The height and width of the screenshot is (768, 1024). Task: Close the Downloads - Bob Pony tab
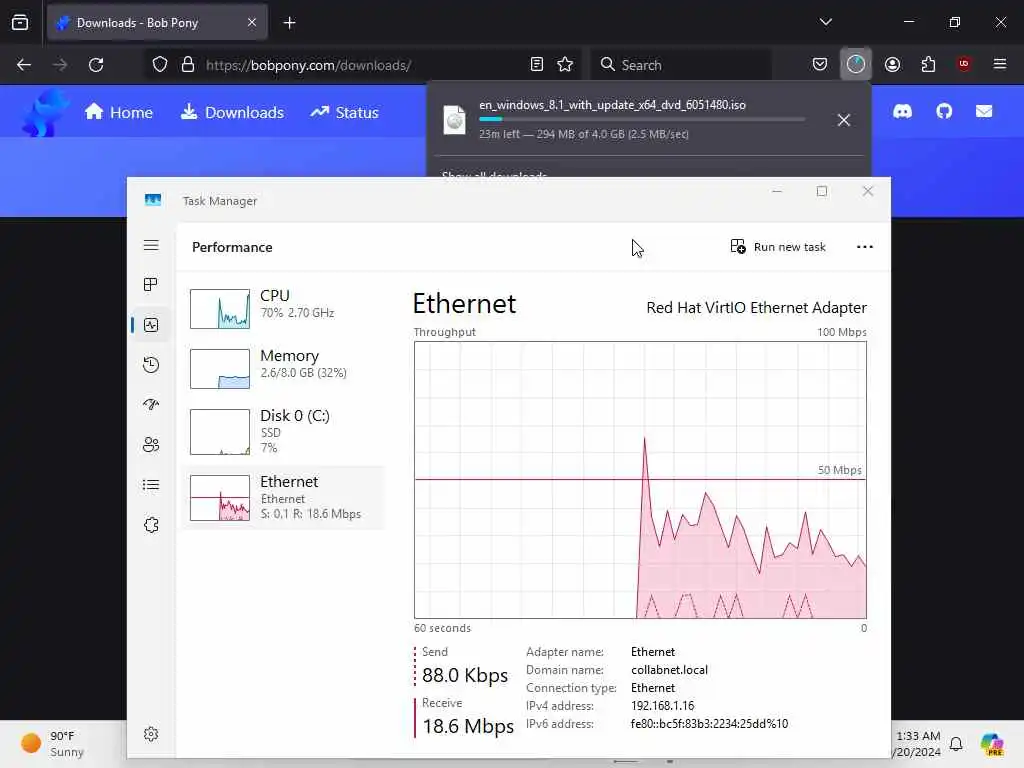tap(252, 23)
